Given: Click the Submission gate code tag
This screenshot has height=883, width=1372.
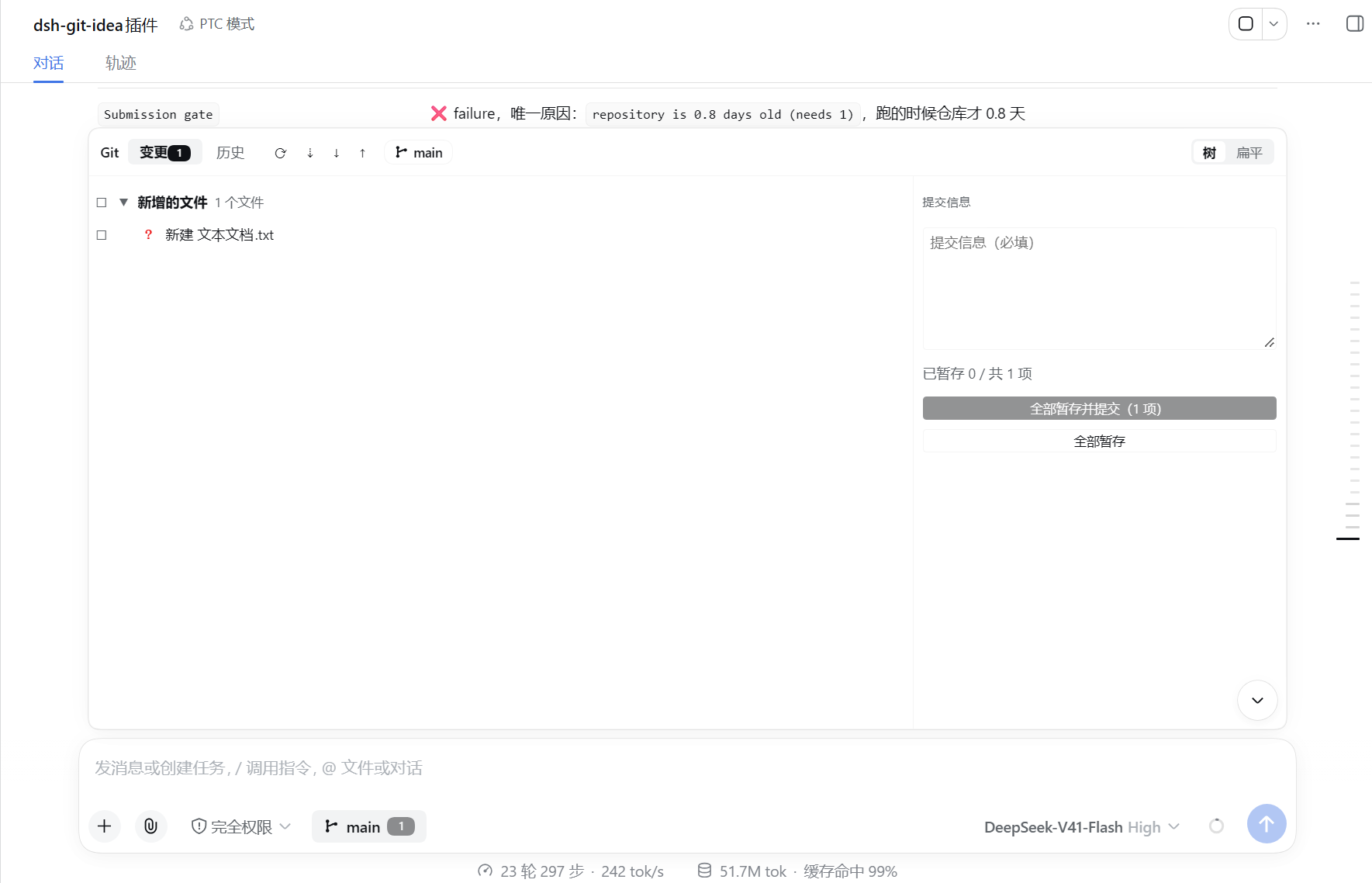Looking at the screenshot, I should [x=158, y=114].
